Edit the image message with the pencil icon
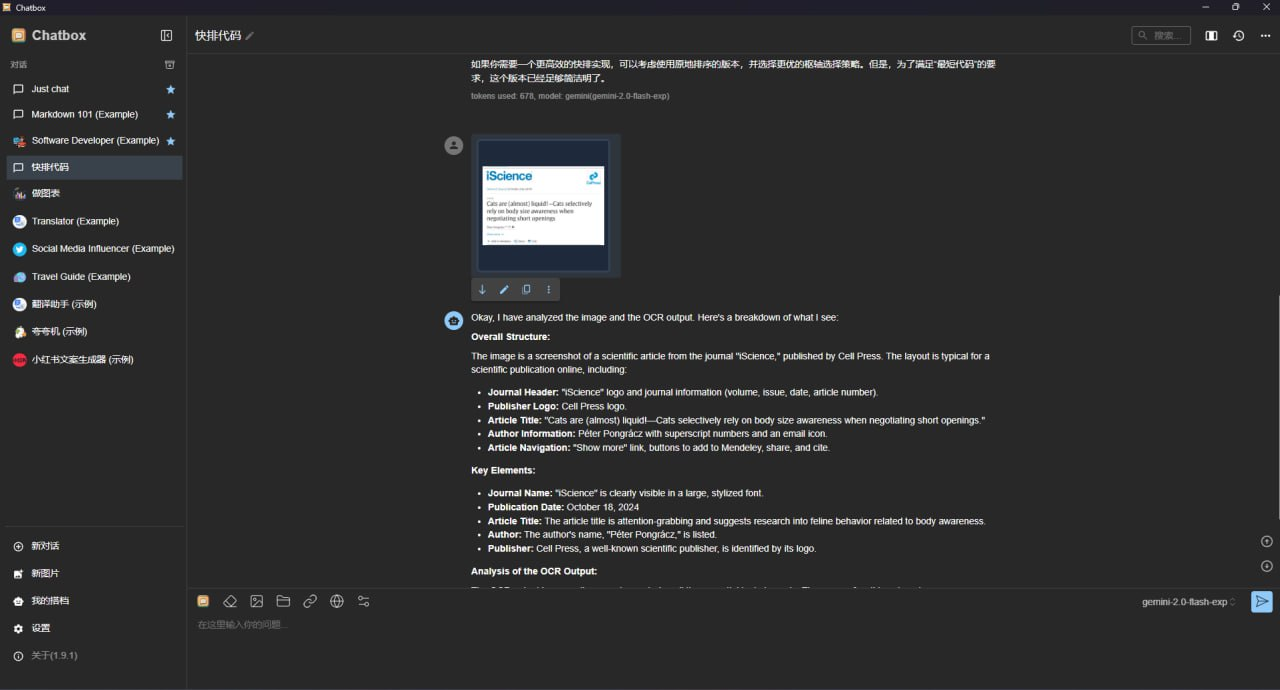Viewport: 1280px width, 690px height. 504,290
